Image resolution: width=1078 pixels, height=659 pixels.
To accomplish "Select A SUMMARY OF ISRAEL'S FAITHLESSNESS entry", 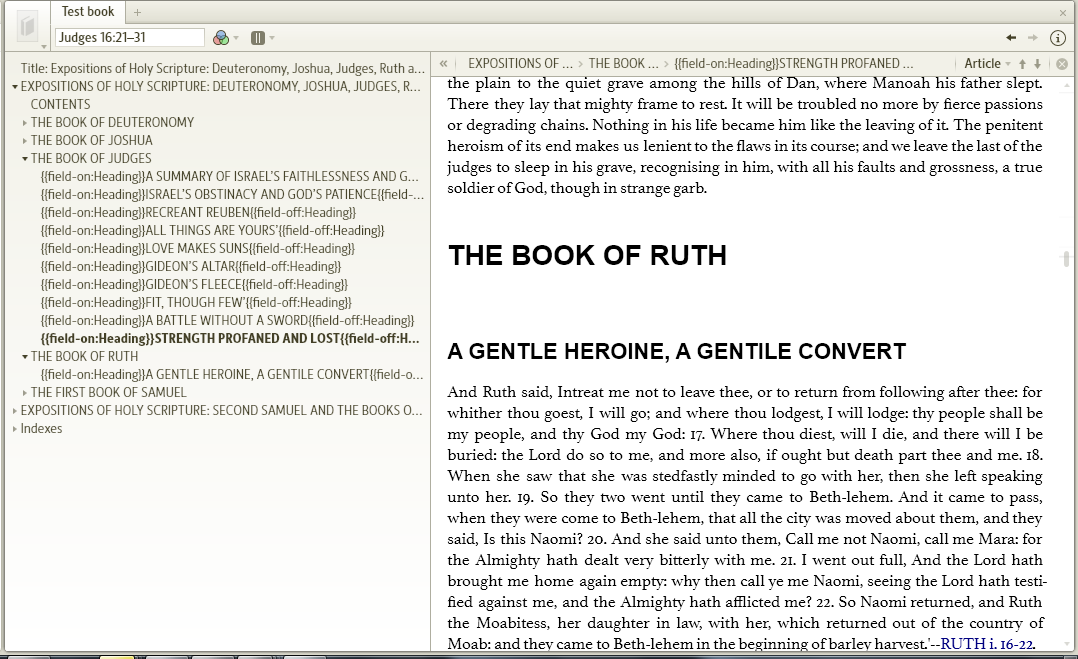I will pos(230,177).
